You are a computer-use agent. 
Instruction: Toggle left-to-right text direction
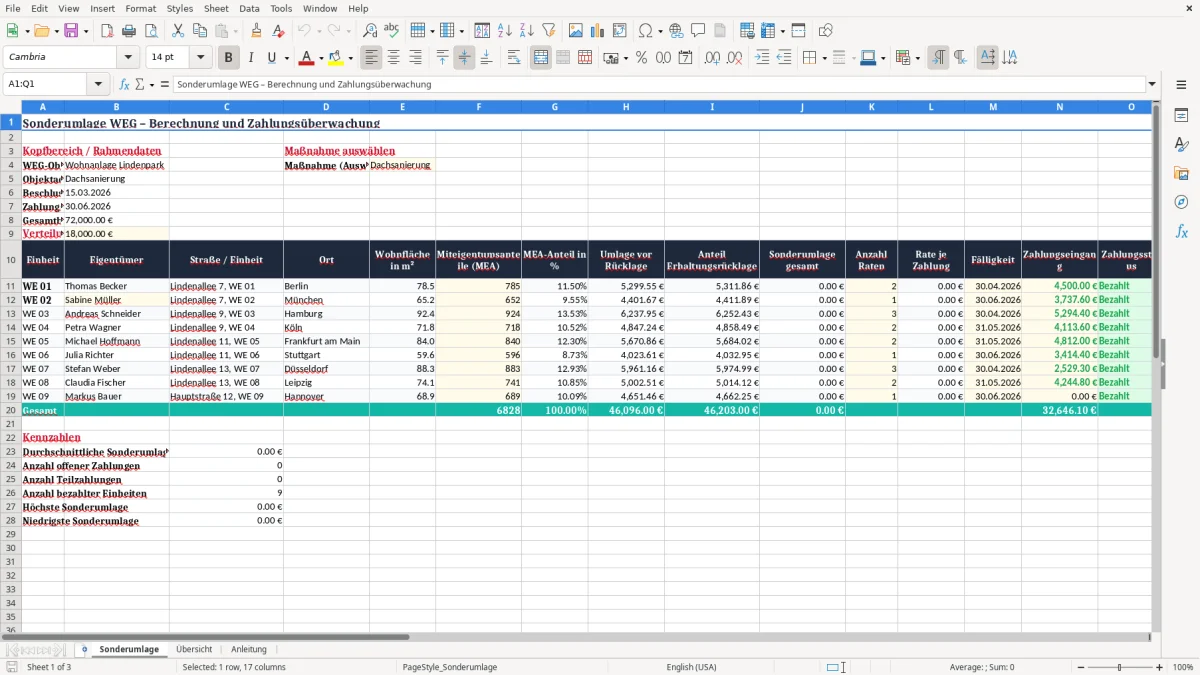coord(938,58)
